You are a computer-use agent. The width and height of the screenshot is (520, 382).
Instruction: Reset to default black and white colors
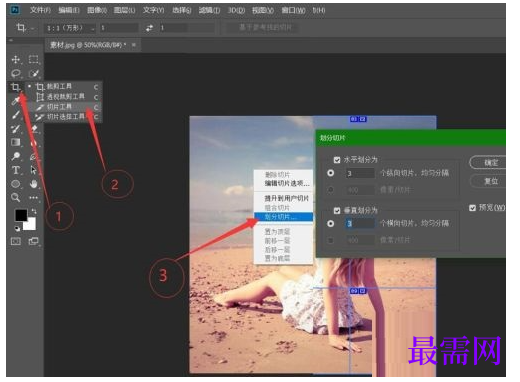tap(17, 228)
